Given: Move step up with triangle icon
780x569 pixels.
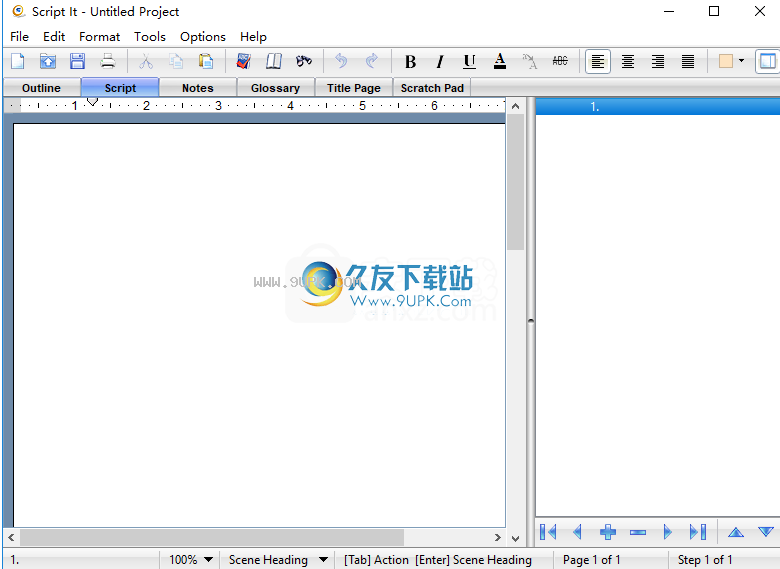Looking at the screenshot, I should click(x=736, y=532).
